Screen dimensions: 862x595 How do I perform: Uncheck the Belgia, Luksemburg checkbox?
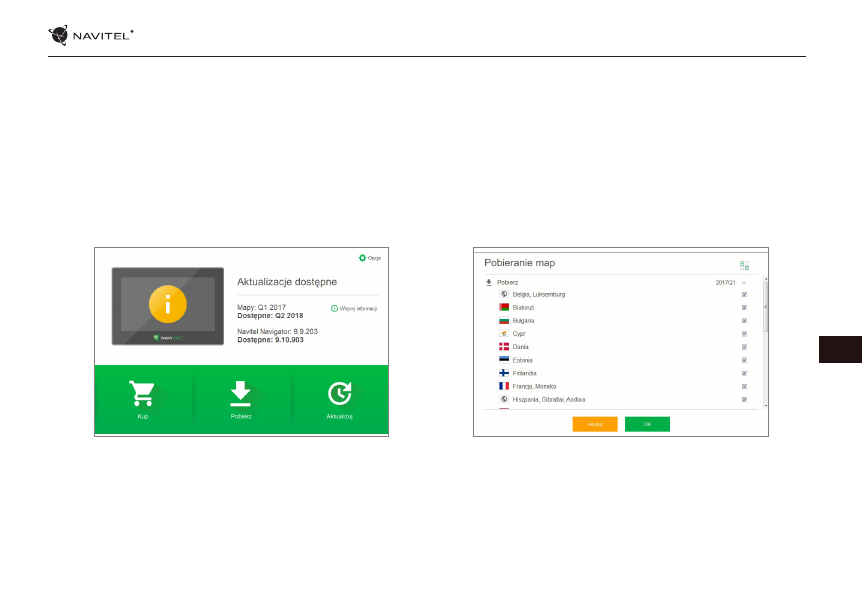click(744, 294)
